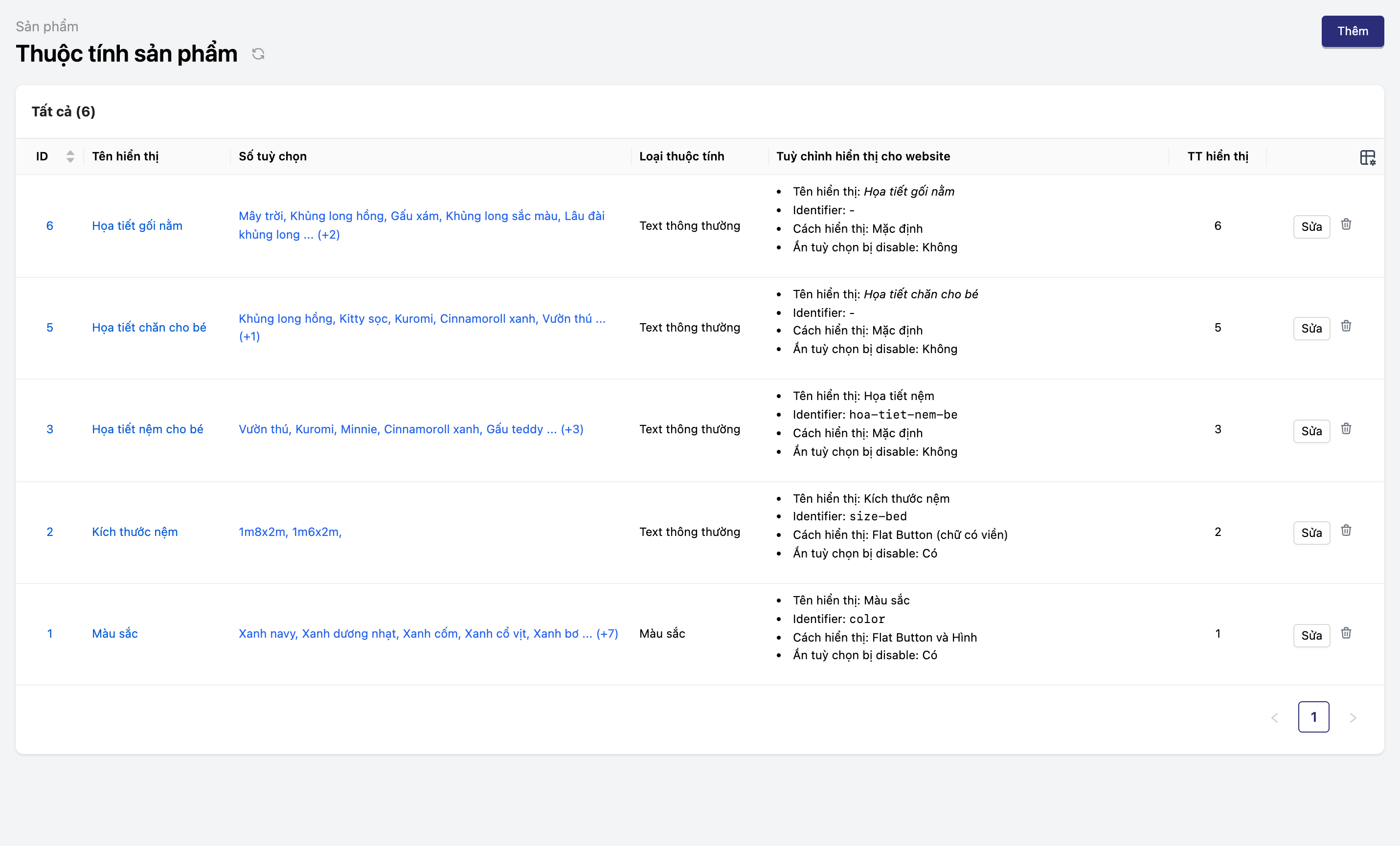Click Sửa for the Màu sắc row
Image resolution: width=1400 pixels, height=846 pixels.
(1311, 635)
